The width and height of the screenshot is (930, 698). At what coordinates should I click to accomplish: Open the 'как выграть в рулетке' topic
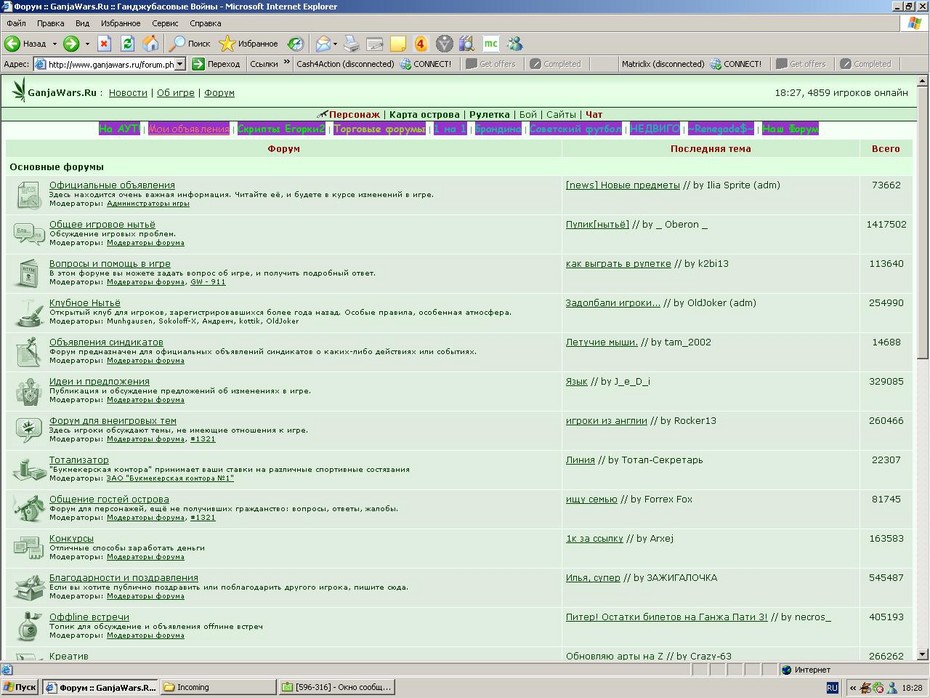tap(618, 263)
